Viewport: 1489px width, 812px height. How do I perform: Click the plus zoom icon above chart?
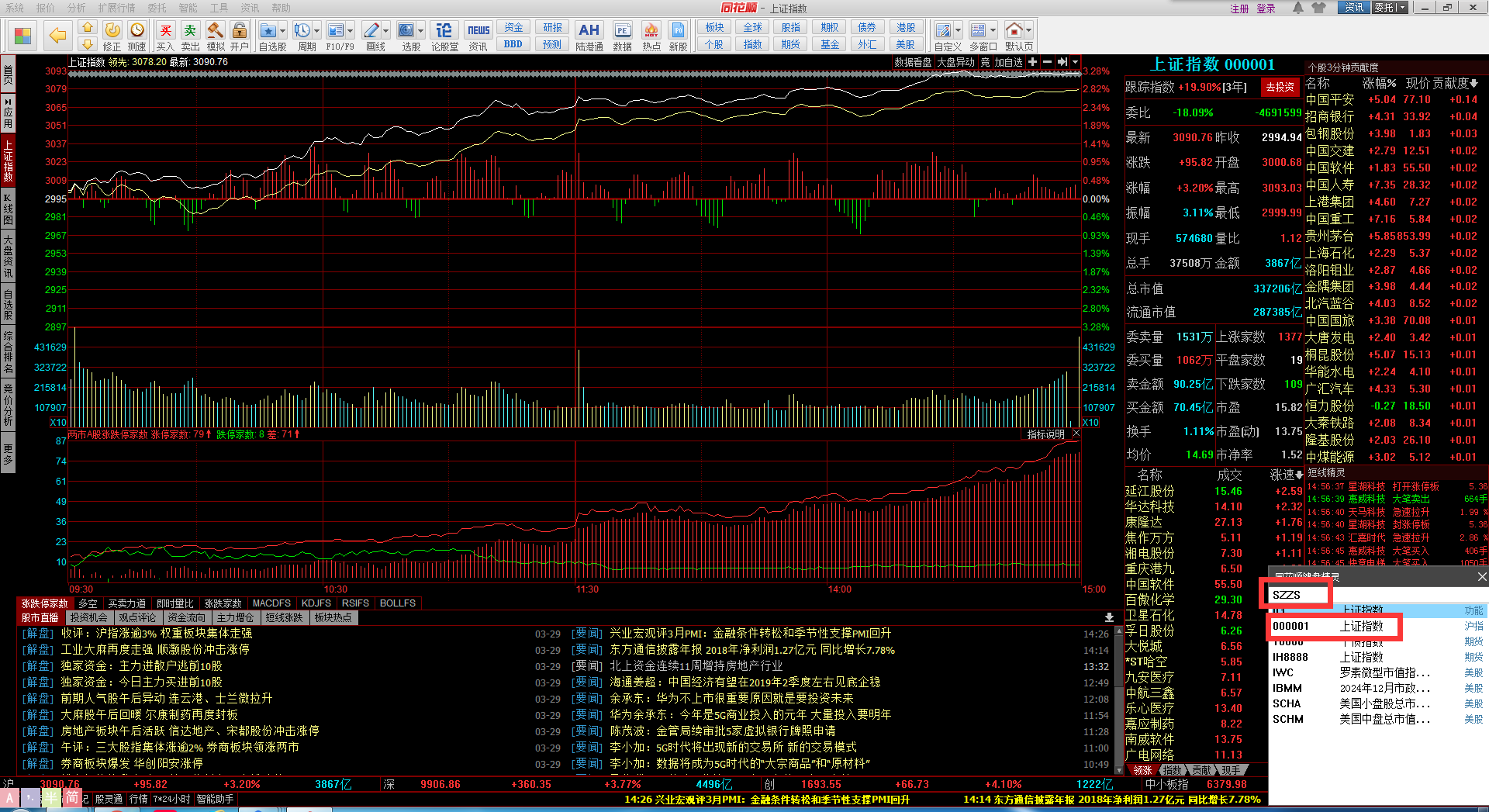[1033, 62]
